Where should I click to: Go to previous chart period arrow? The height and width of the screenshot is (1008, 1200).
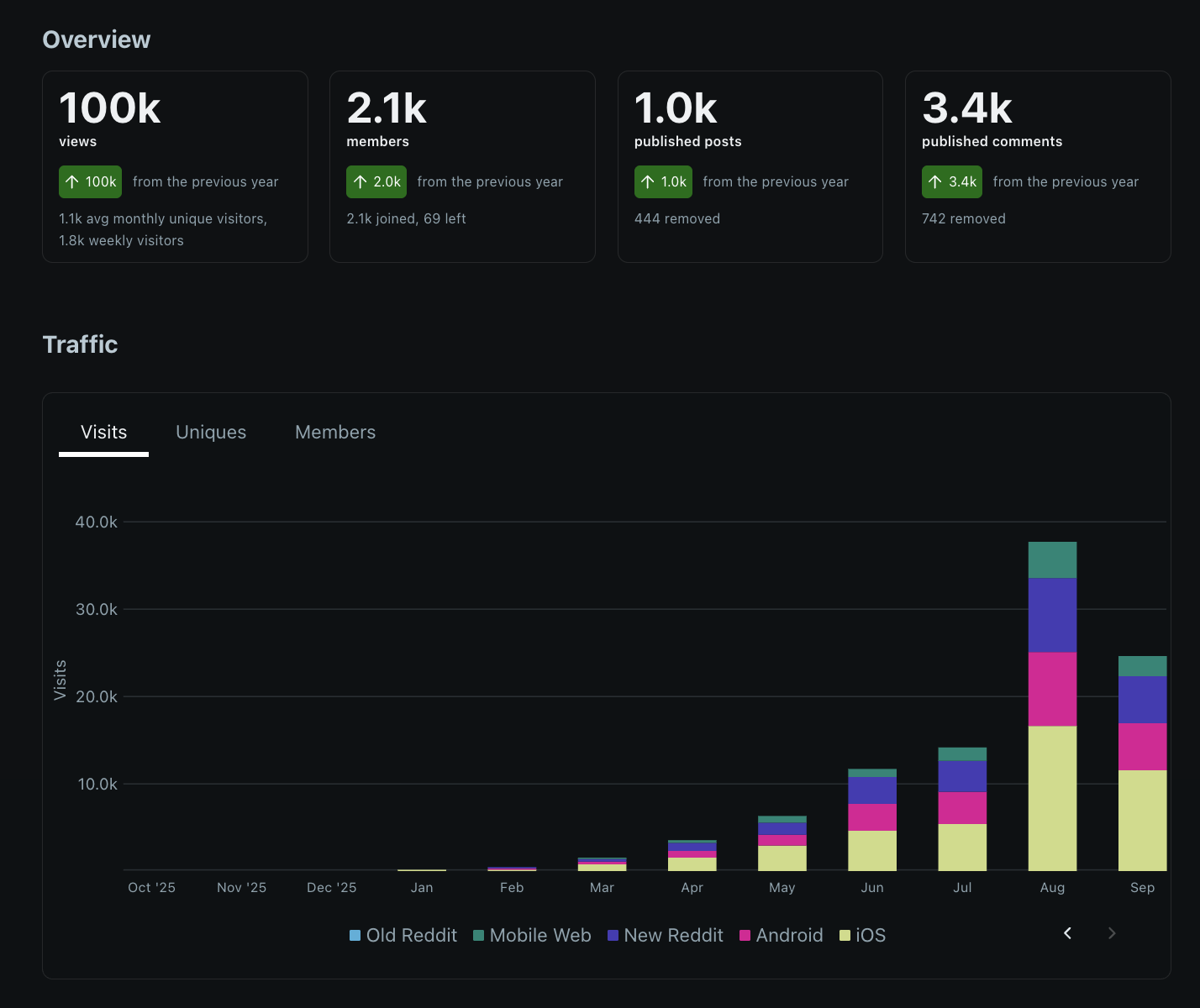tap(1067, 933)
